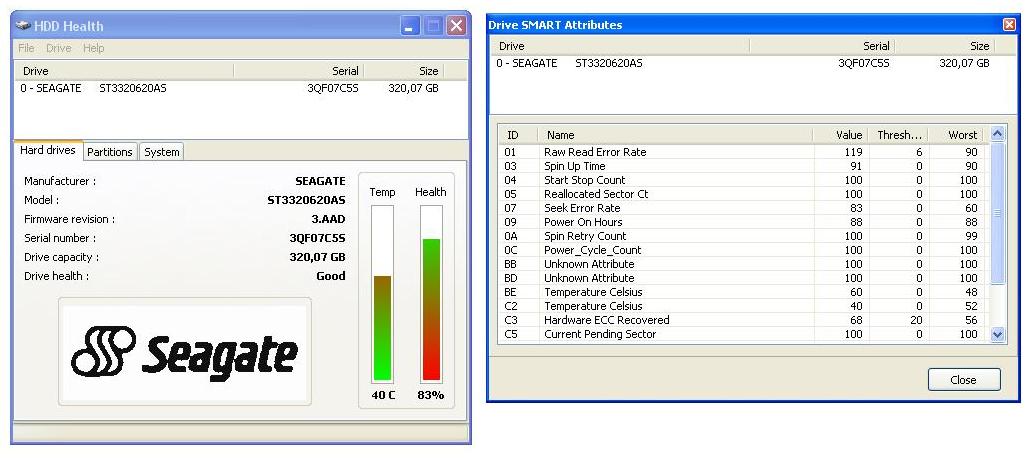Click the 83% health reading
Viewport: 1030px width, 462px height.
pyautogui.click(x=431, y=395)
